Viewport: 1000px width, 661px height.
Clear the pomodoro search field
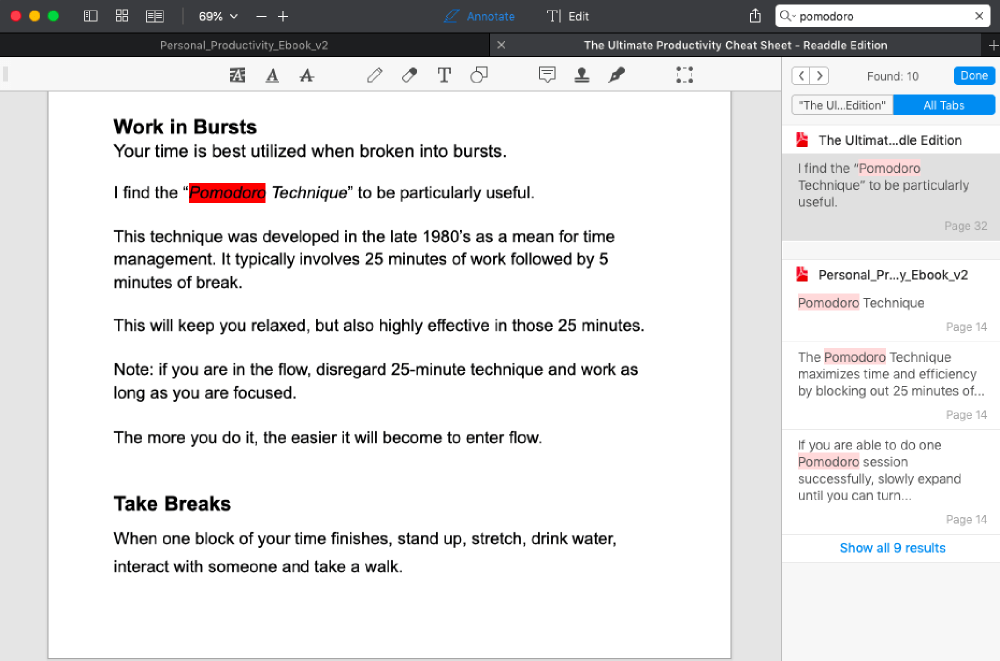click(979, 16)
